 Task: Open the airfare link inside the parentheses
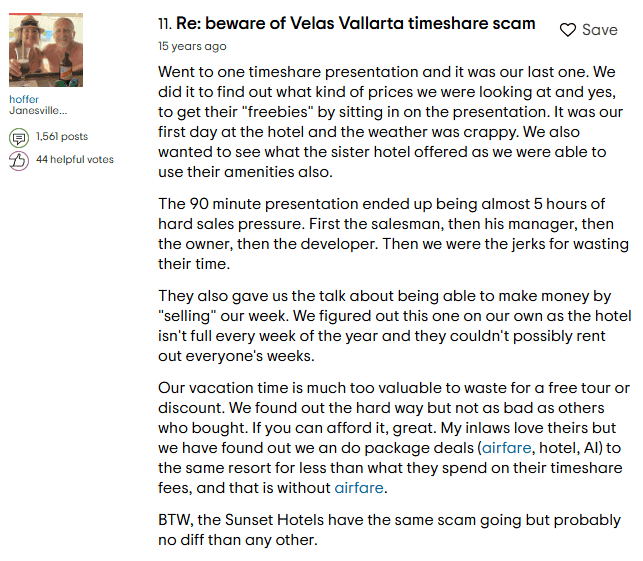tap(506, 448)
